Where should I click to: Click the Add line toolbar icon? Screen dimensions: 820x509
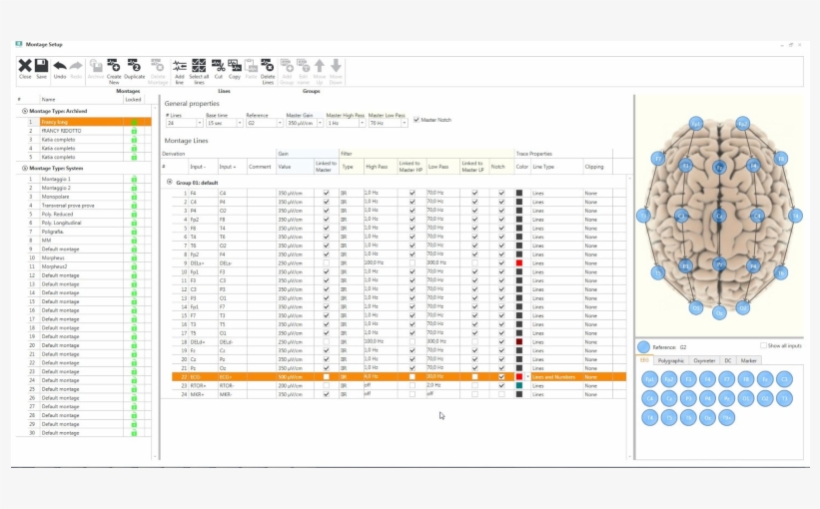click(x=180, y=67)
